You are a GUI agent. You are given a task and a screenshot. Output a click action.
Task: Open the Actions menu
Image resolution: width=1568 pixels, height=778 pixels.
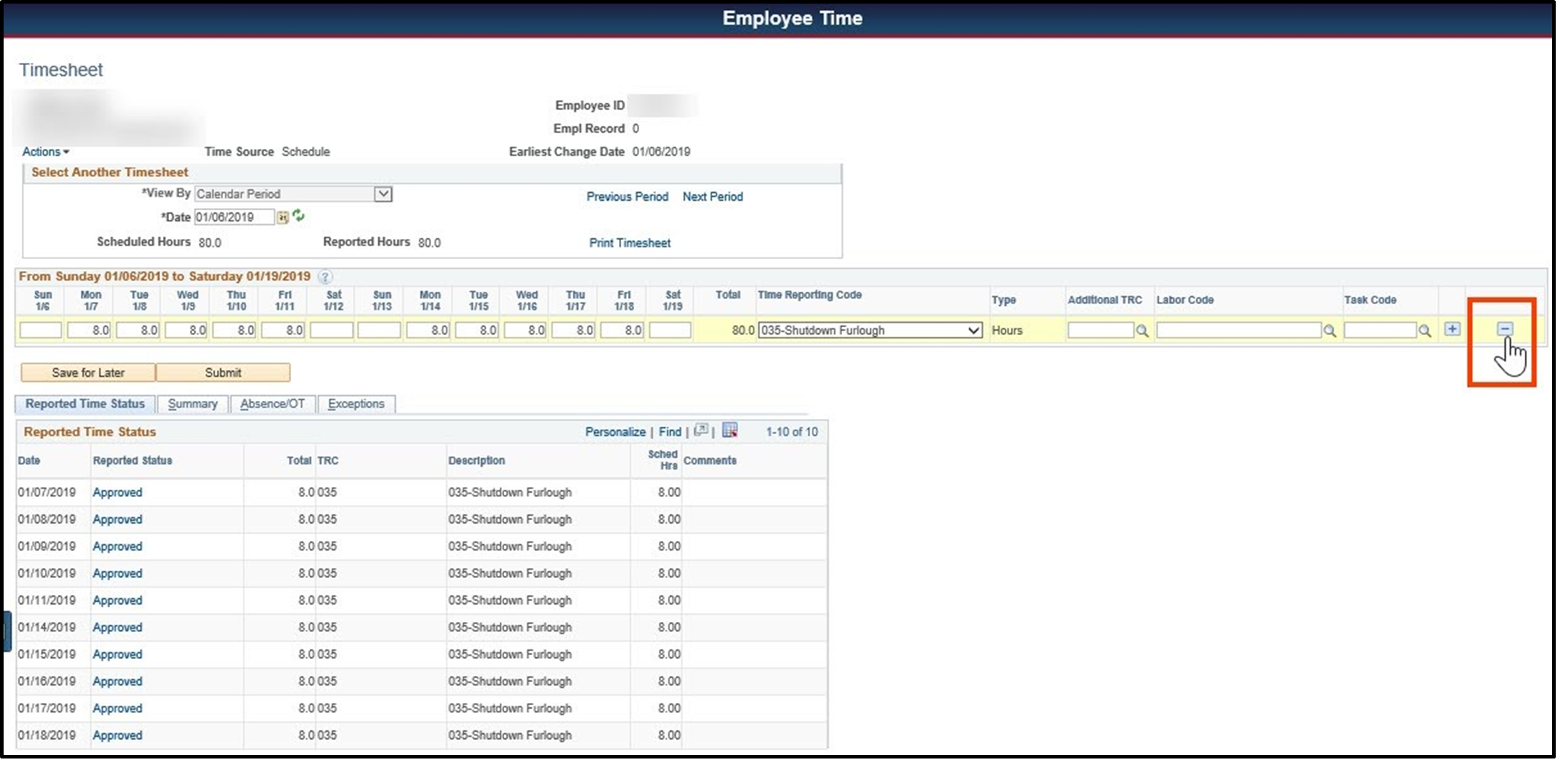pyautogui.click(x=45, y=152)
